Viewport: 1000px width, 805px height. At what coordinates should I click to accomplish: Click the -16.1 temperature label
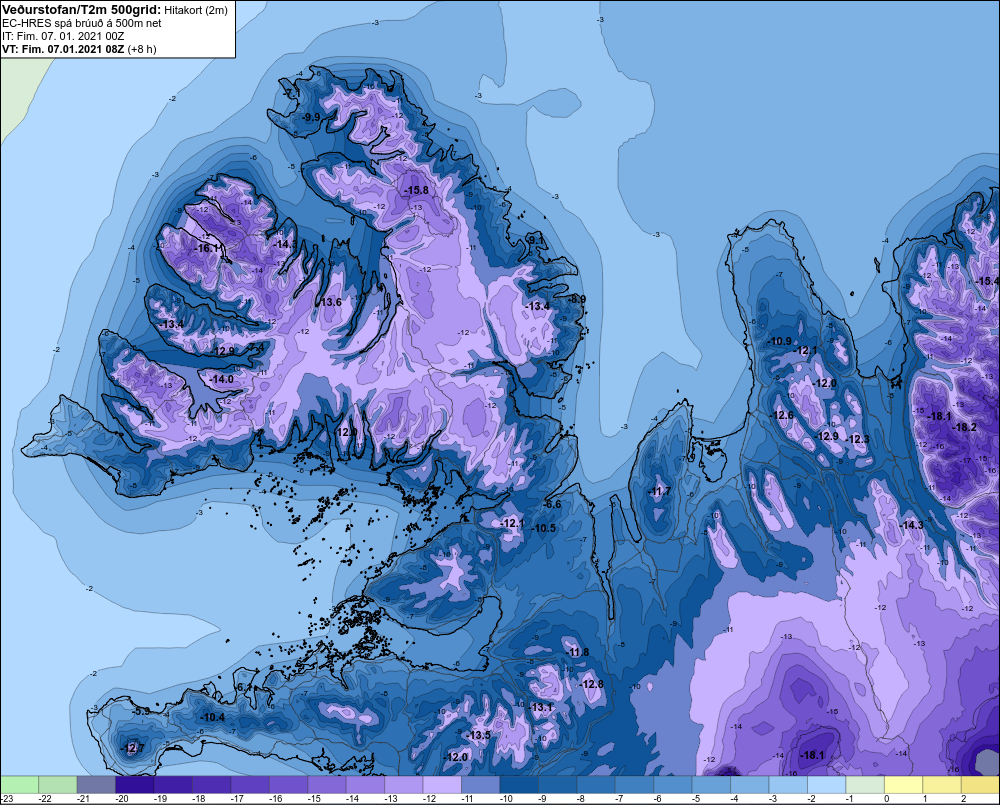(208, 248)
